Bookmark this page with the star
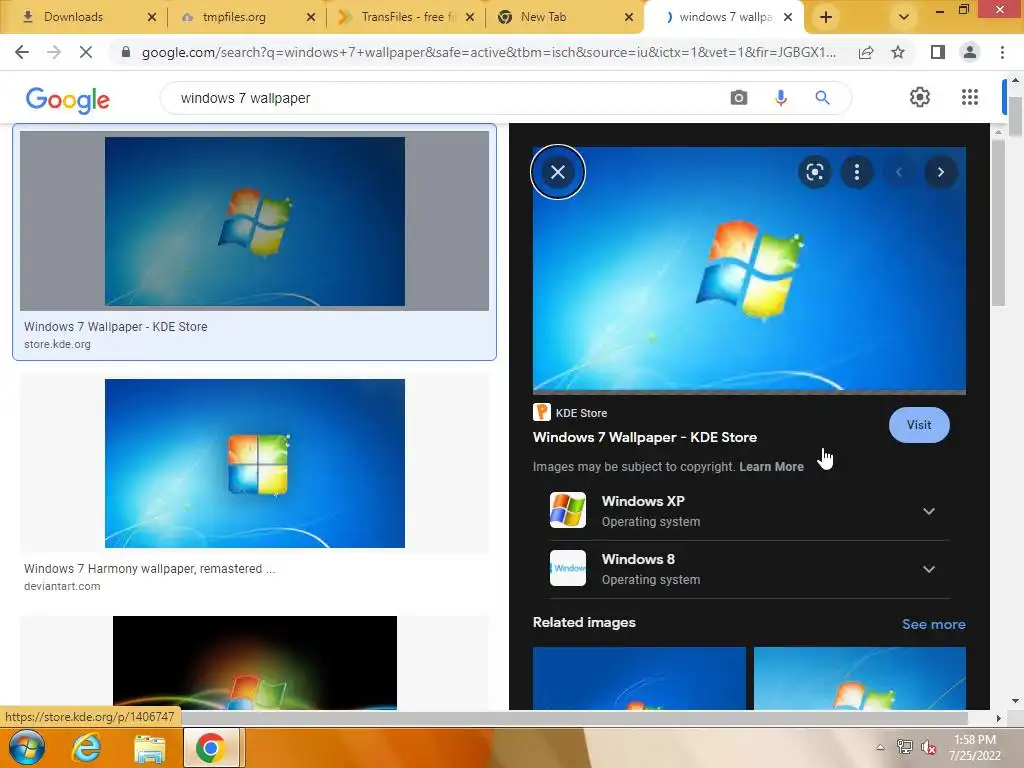 [898, 52]
